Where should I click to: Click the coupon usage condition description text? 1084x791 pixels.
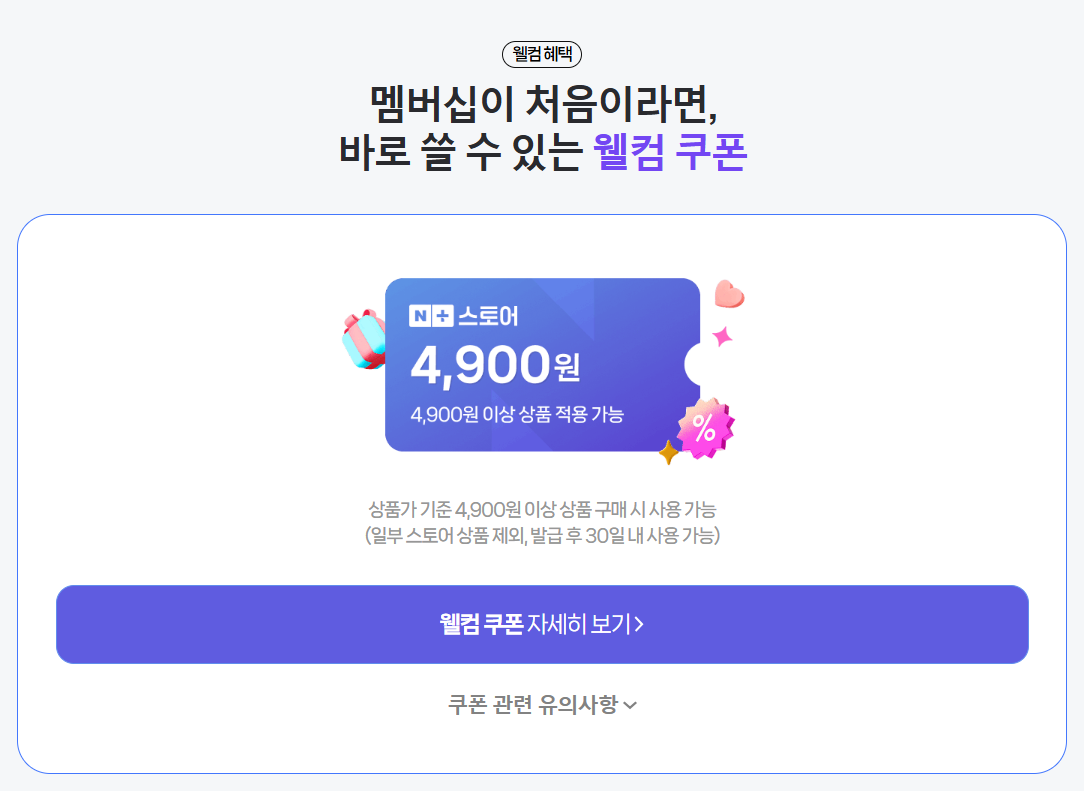coord(541,523)
